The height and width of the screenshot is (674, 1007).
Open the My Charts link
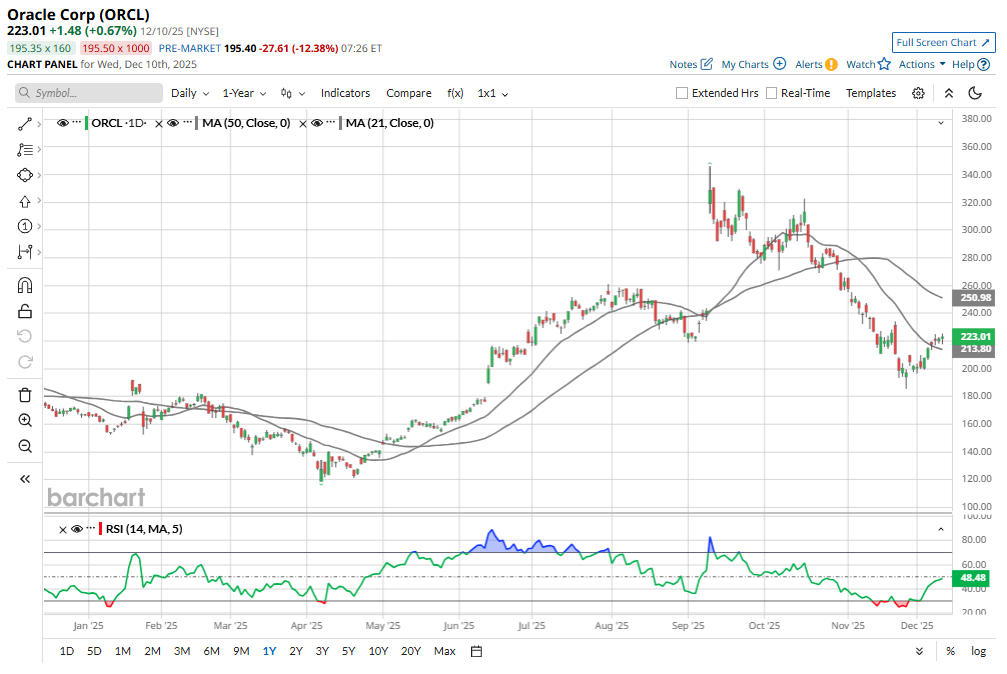753,64
